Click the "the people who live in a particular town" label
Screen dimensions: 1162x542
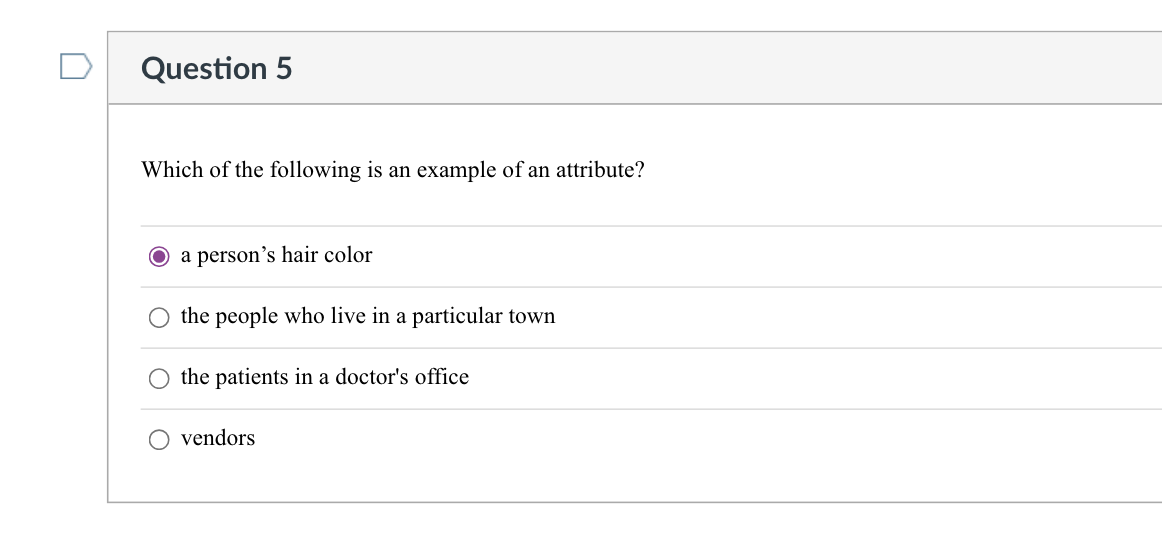(x=367, y=317)
